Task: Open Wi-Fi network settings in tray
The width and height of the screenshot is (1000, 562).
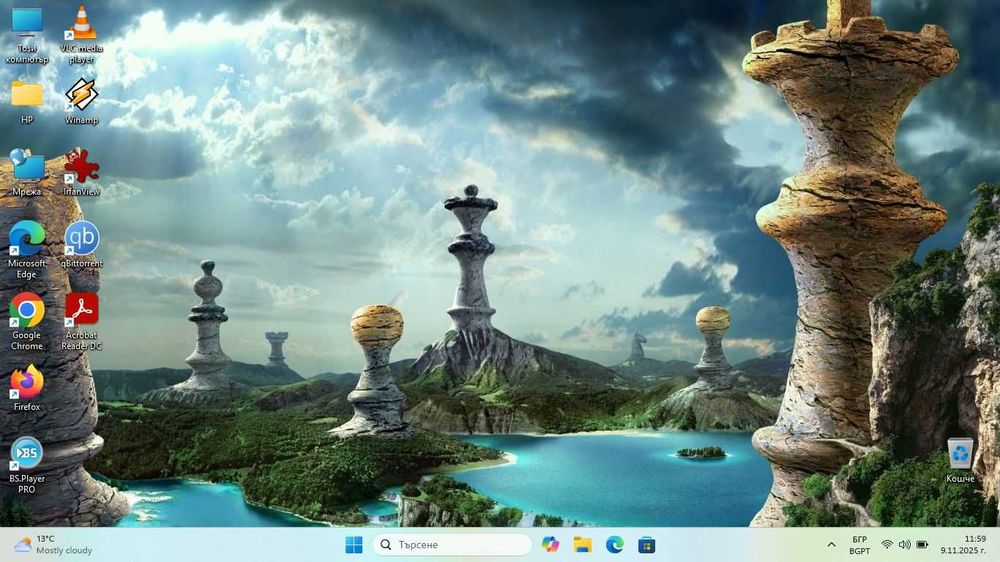Action: click(x=887, y=545)
